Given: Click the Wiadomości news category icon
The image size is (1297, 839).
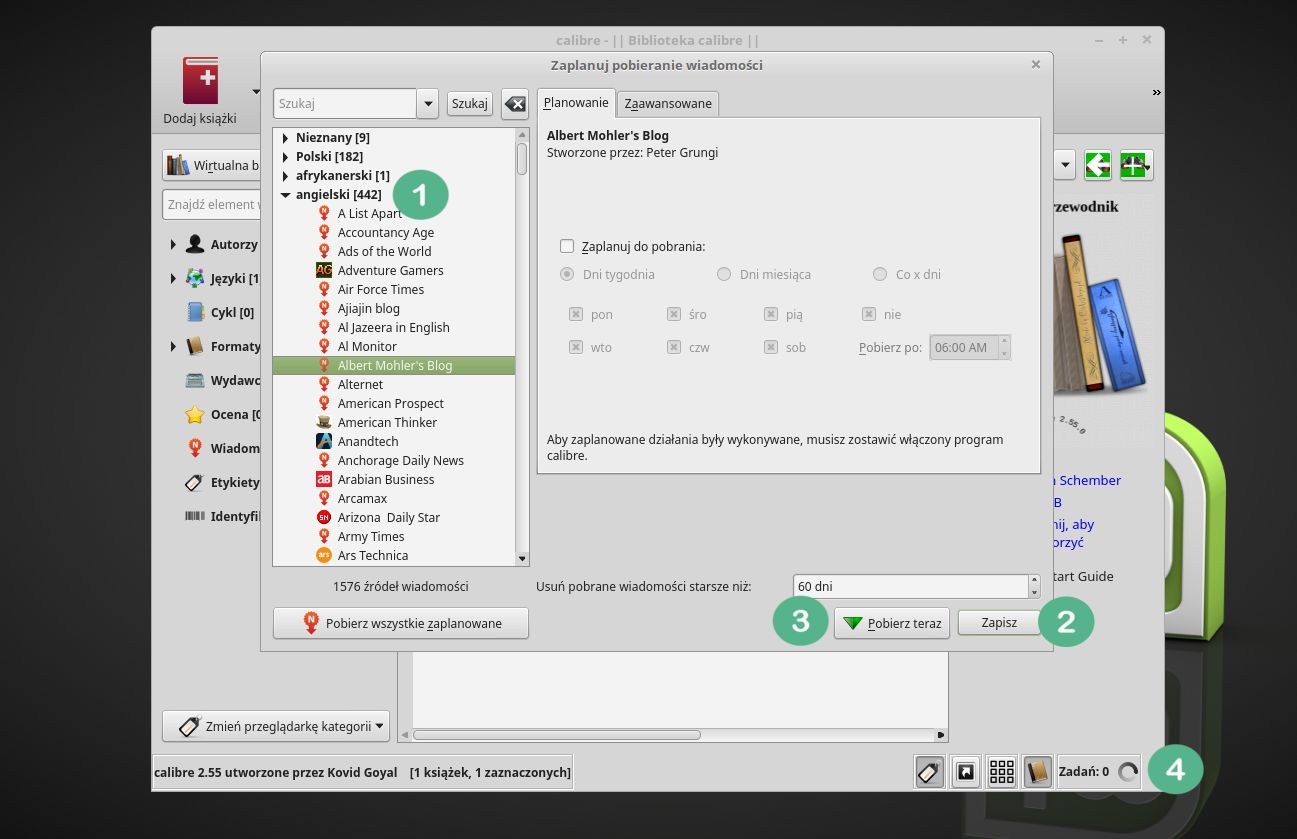Looking at the screenshot, I should [195, 448].
